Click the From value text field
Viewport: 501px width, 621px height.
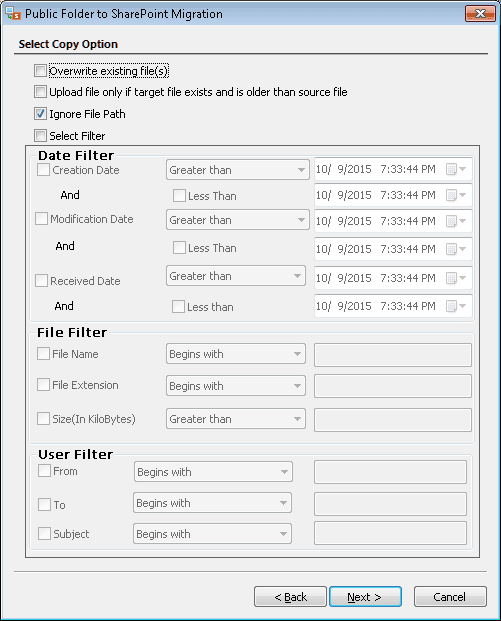(391, 472)
